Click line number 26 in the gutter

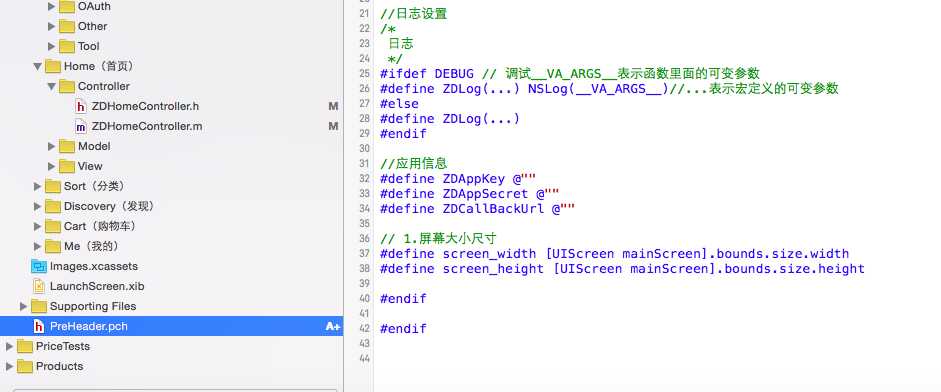pyautogui.click(x=364, y=89)
